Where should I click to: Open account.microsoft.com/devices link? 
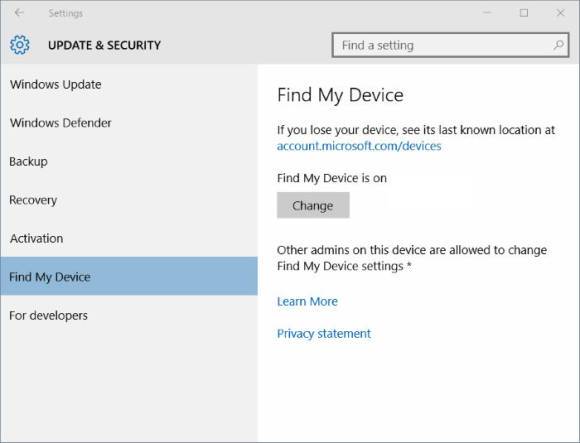tap(359, 146)
